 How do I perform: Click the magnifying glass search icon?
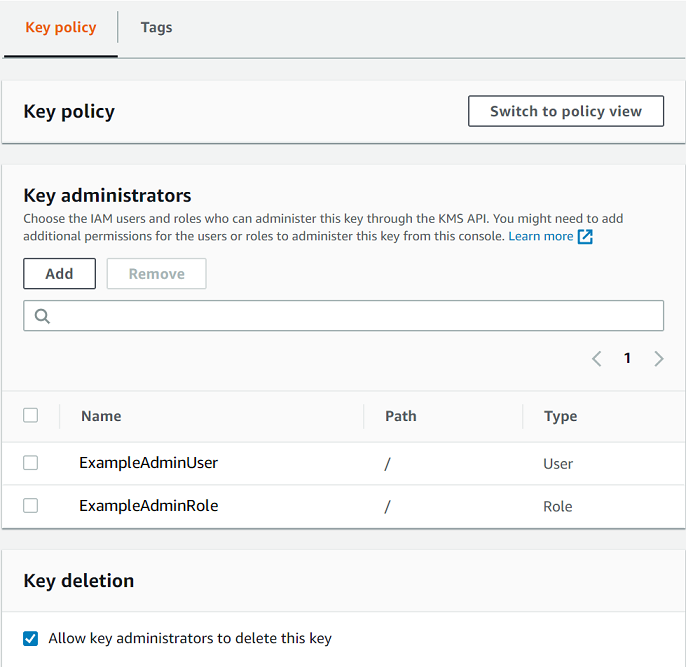coord(42,316)
